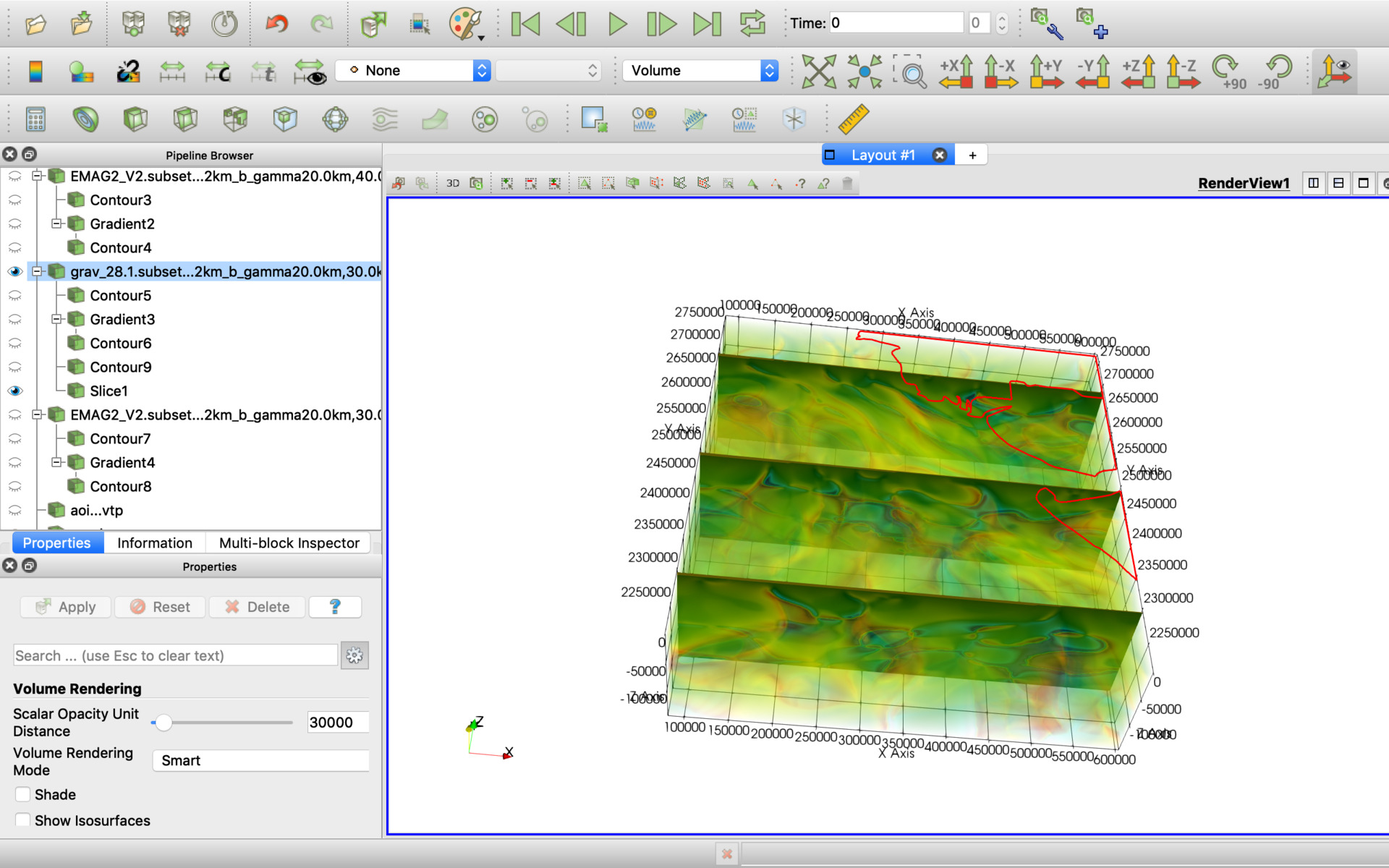Toggle visibility of grav_28.1.subset layer
The image size is (1389, 868).
15,271
